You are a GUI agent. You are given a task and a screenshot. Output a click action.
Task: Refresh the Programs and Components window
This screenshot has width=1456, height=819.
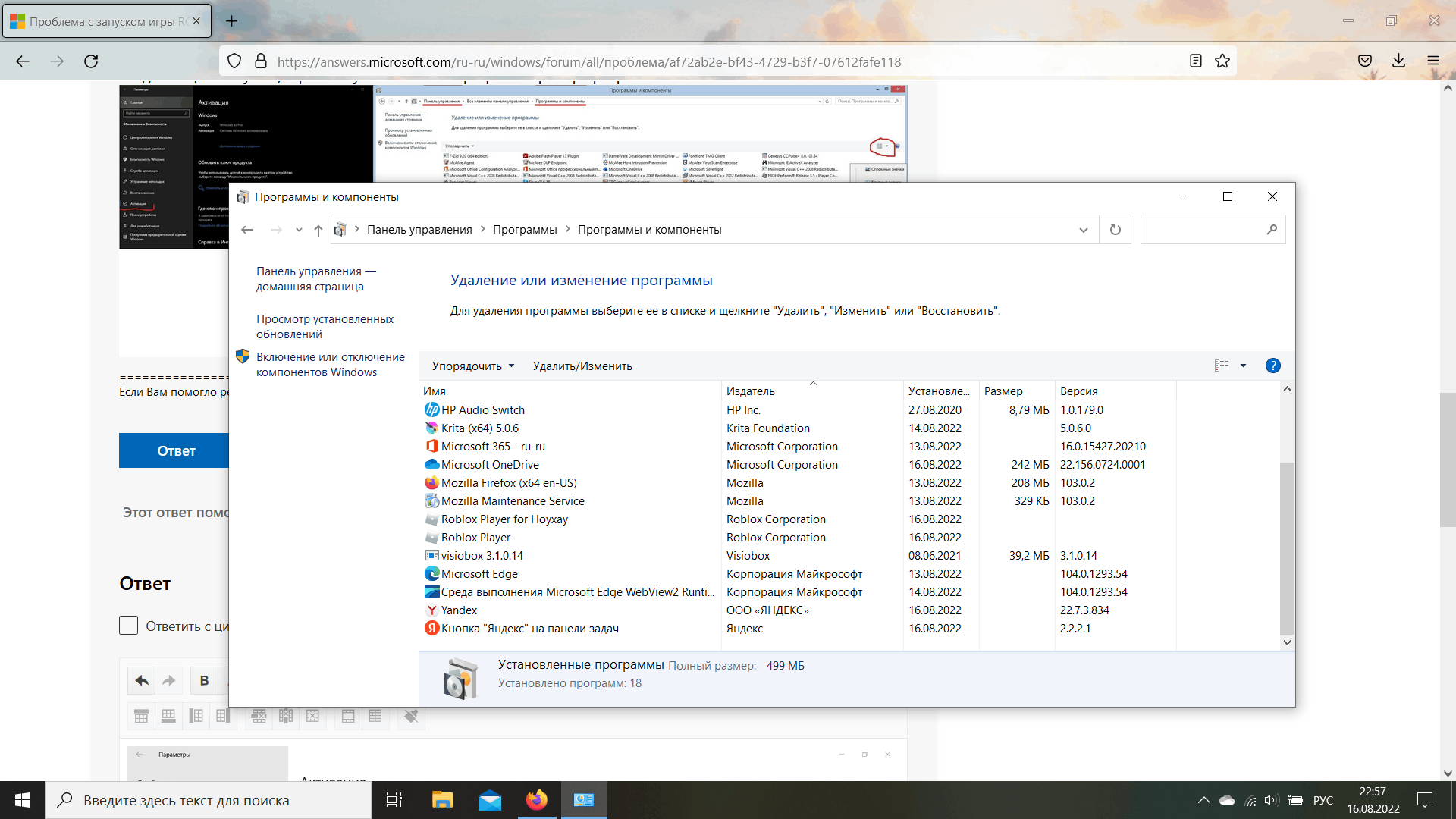tap(1115, 230)
